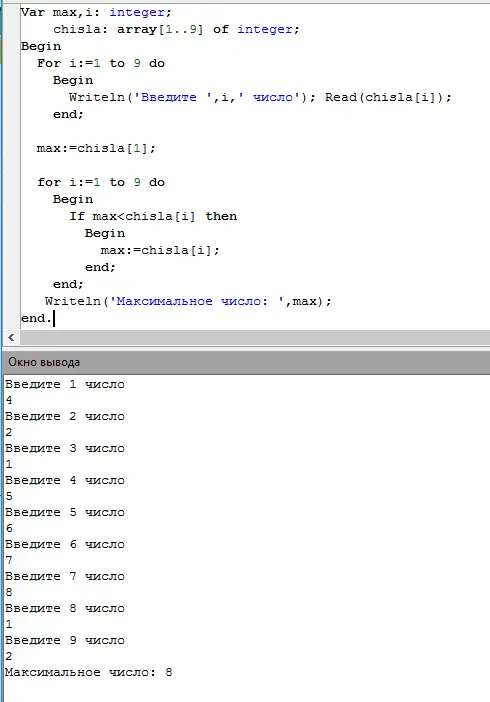Click the 'max:=chisla[1];' assignment line
Screen dimensions: 490x702
coord(96,148)
